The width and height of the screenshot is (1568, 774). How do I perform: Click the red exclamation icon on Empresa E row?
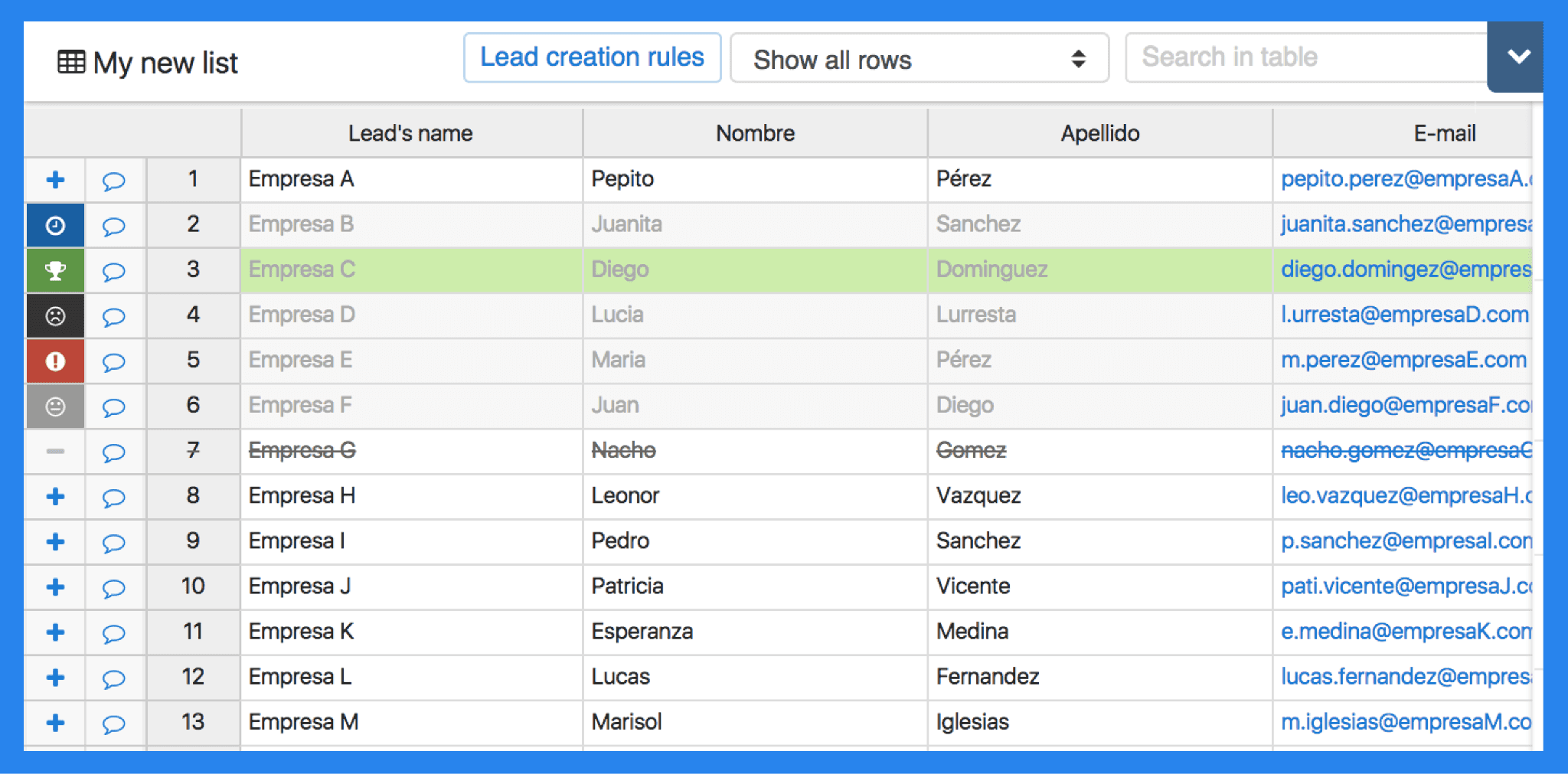click(55, 361)
